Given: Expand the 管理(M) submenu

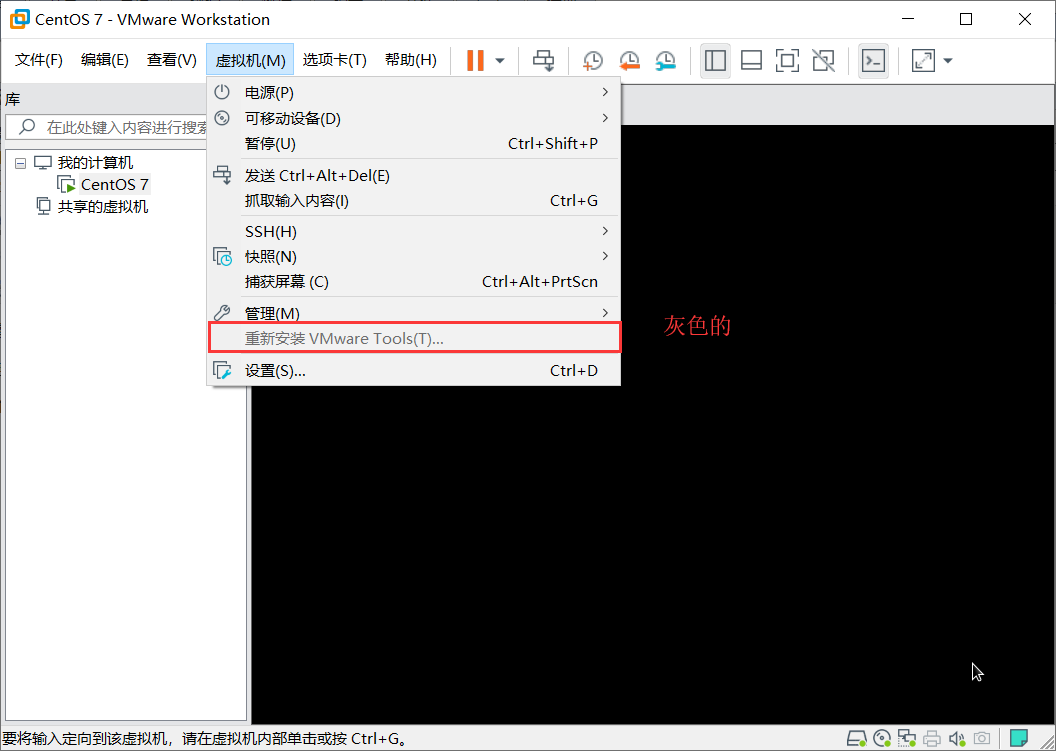Looking at the screenshot, I should 414,313.
